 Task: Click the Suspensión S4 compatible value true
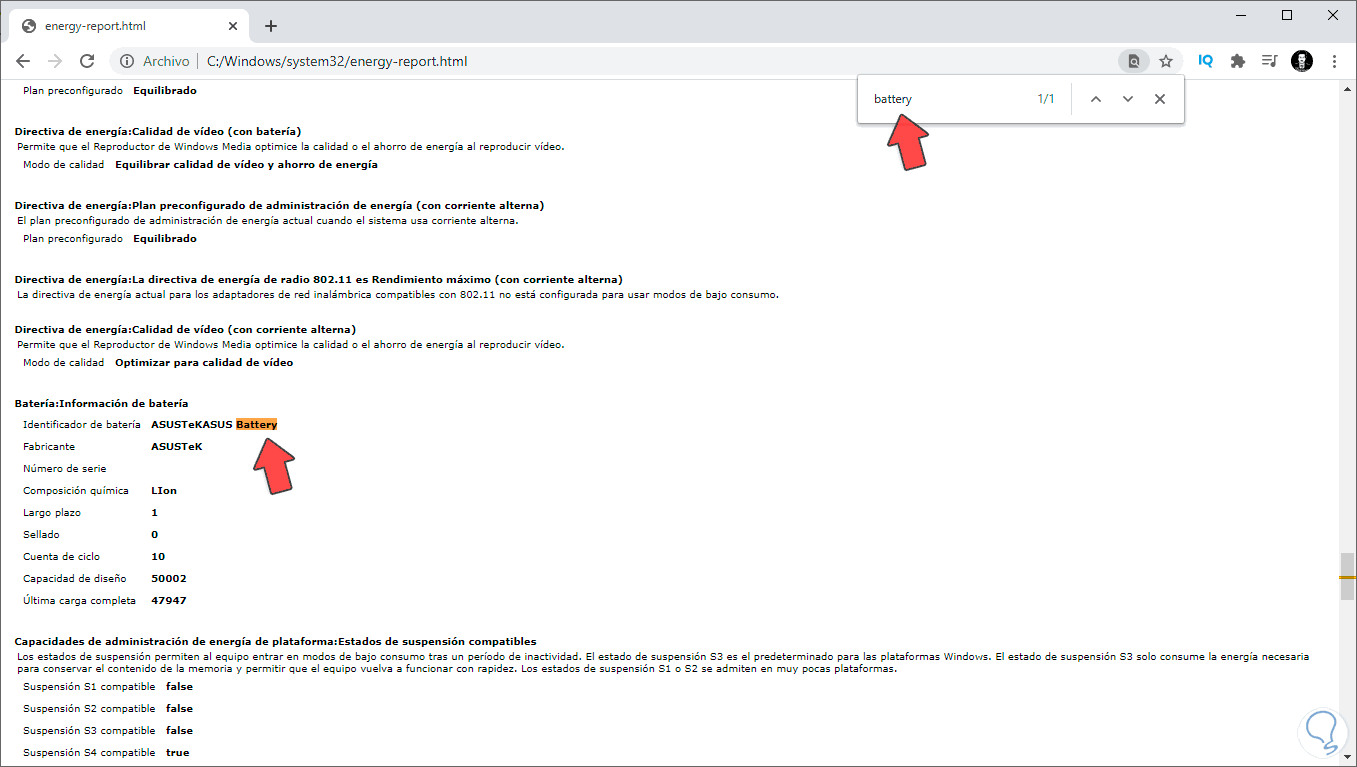[x=178, y=753]
